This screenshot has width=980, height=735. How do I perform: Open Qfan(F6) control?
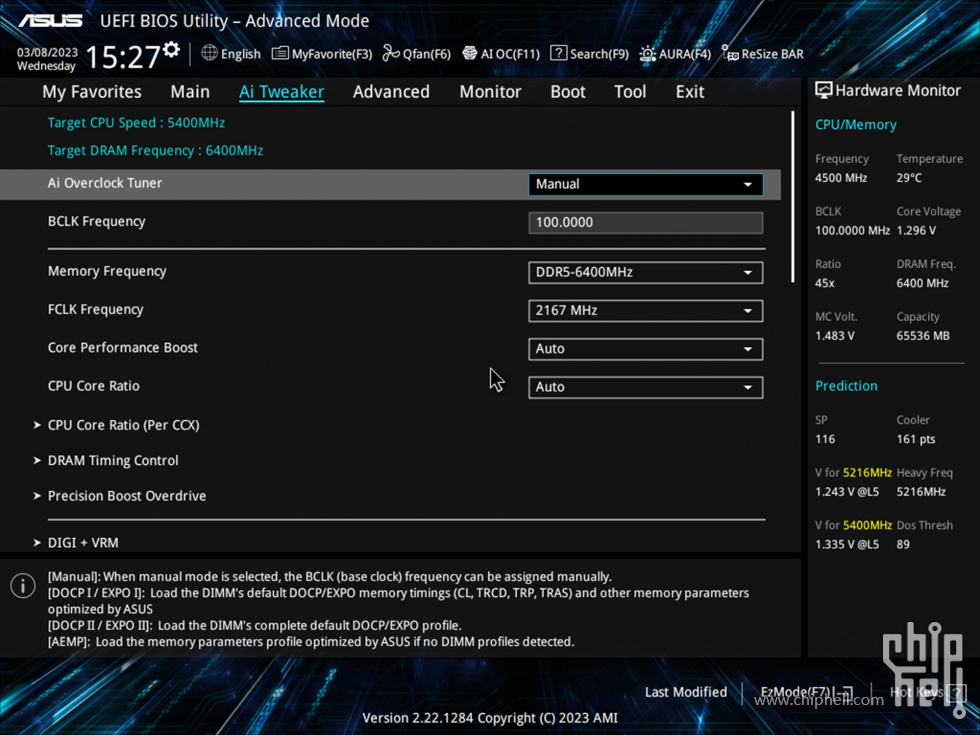tap(417, 54)
